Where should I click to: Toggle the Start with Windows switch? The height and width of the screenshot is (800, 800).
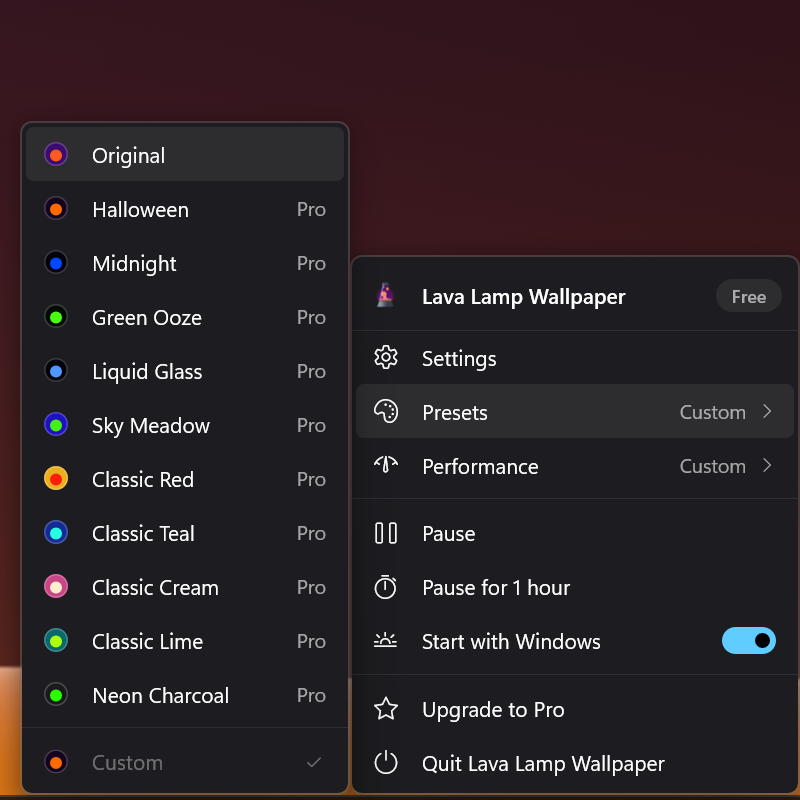coord(748,640)
